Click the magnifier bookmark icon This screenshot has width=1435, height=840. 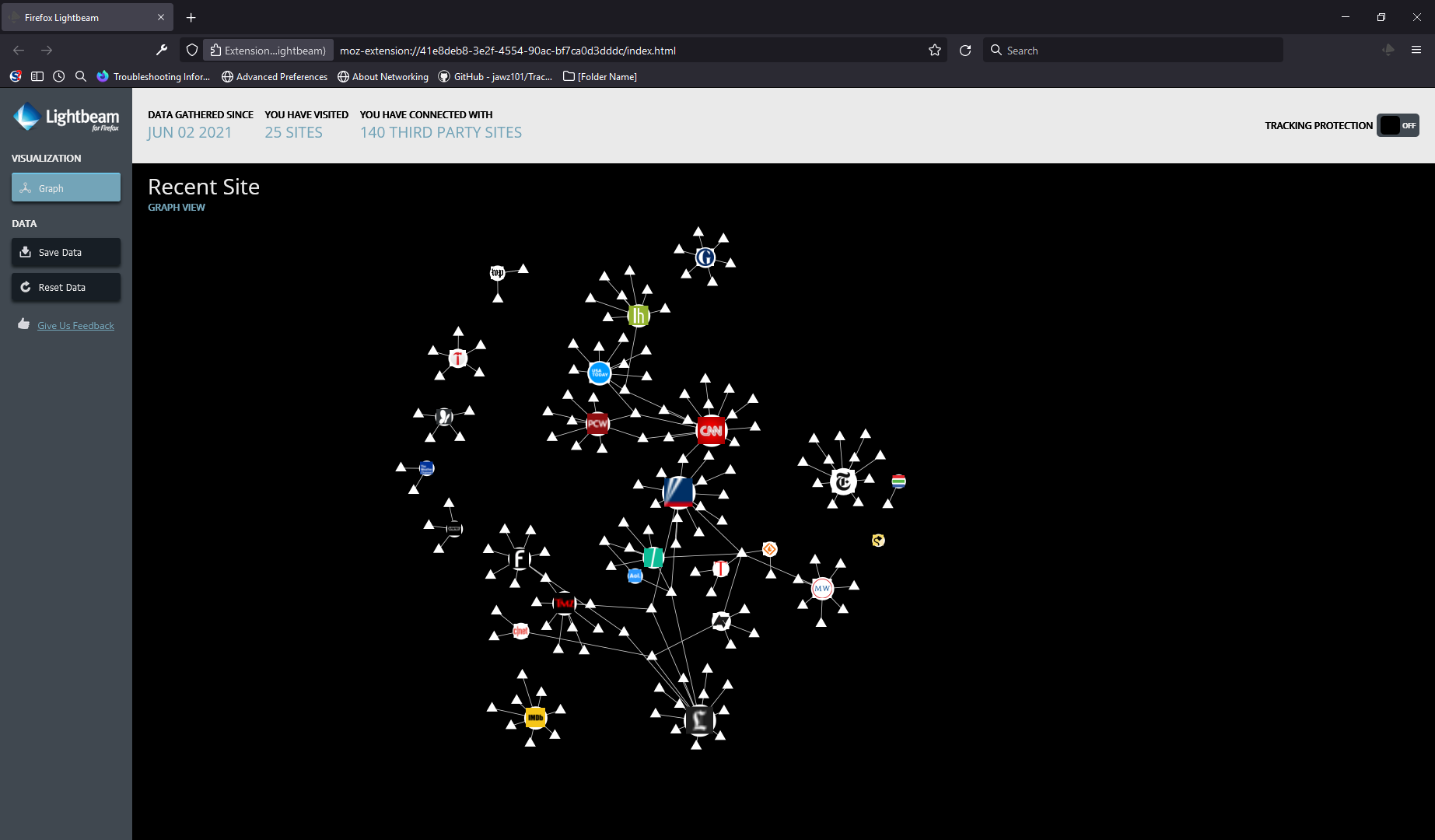(x=81, y=76)
